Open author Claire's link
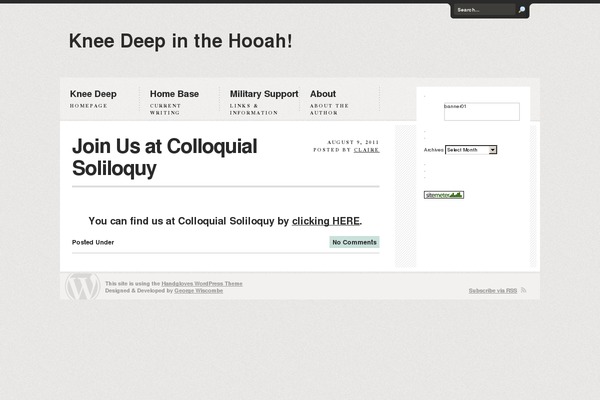This screenshot has height=400, width=600. 367,150
